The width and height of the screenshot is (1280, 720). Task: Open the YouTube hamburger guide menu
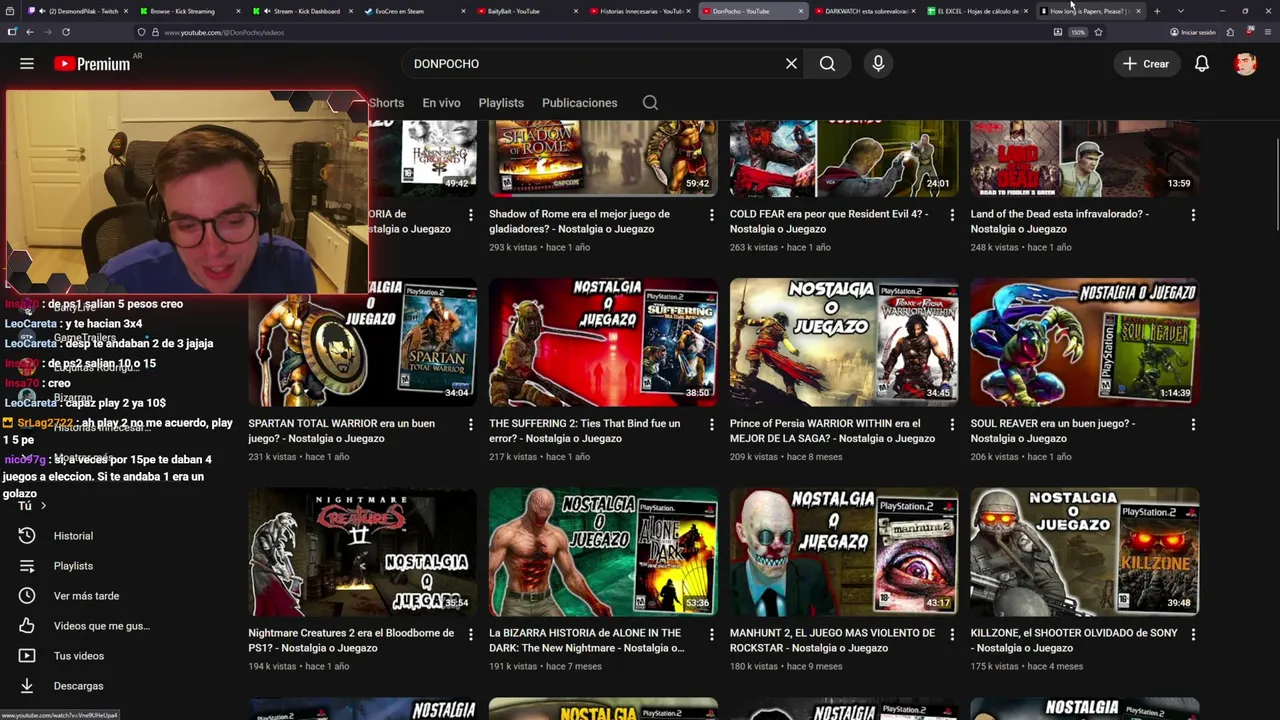pos(27,63)
